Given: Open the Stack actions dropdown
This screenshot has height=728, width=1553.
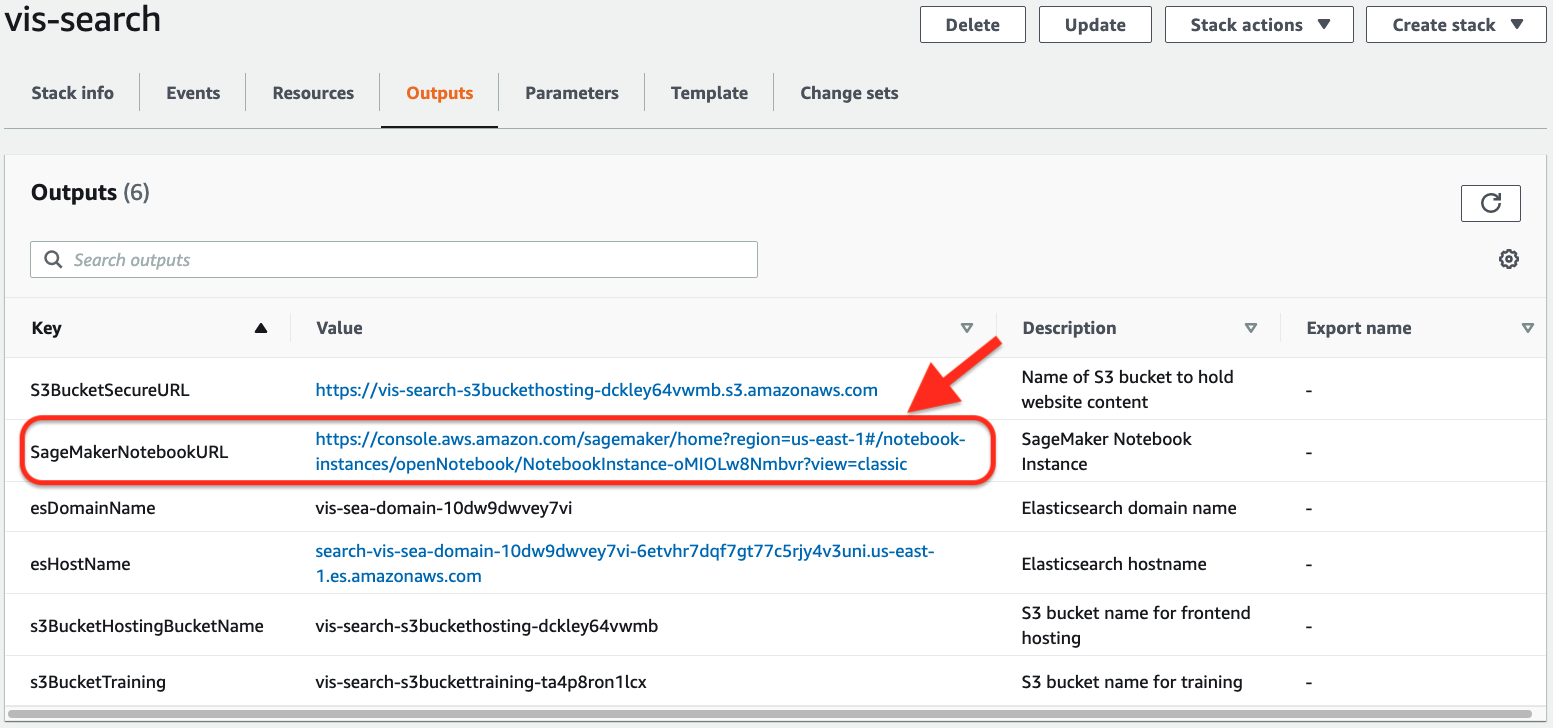Looking at the screenshot, I should 1259,25.
